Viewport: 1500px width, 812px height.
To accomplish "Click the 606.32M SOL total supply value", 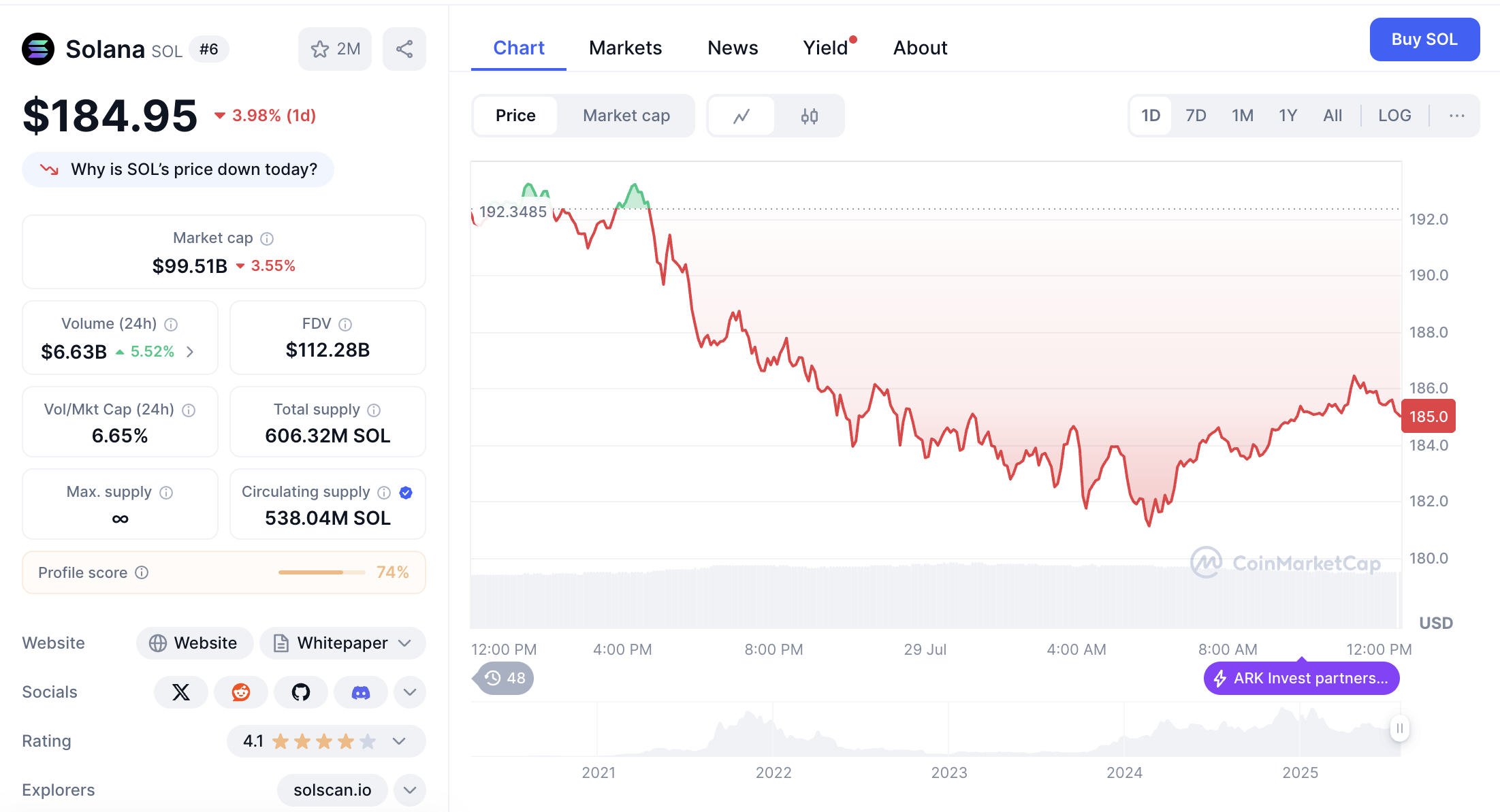I will [328, 436].
